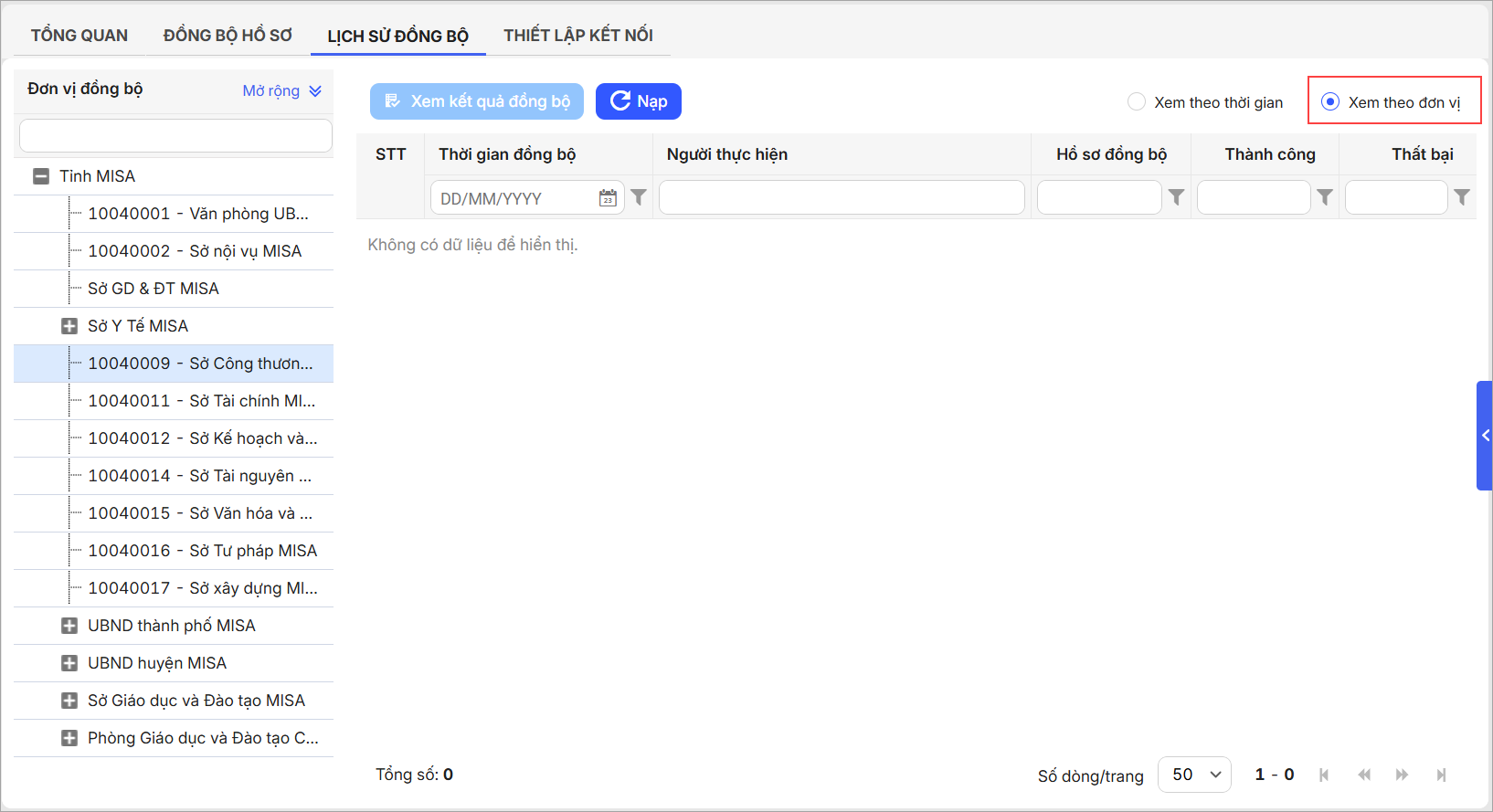
Task: Select Xem theo thời gian option
Action: pyautogui.click(x=1137, y=102)
